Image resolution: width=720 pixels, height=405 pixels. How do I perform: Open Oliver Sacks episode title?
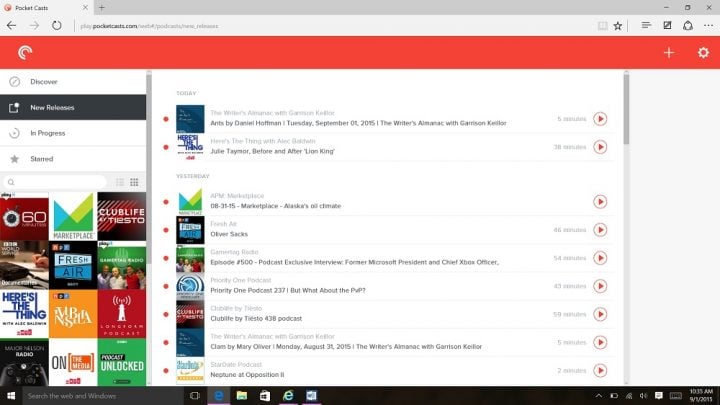[x=229, y=234]
